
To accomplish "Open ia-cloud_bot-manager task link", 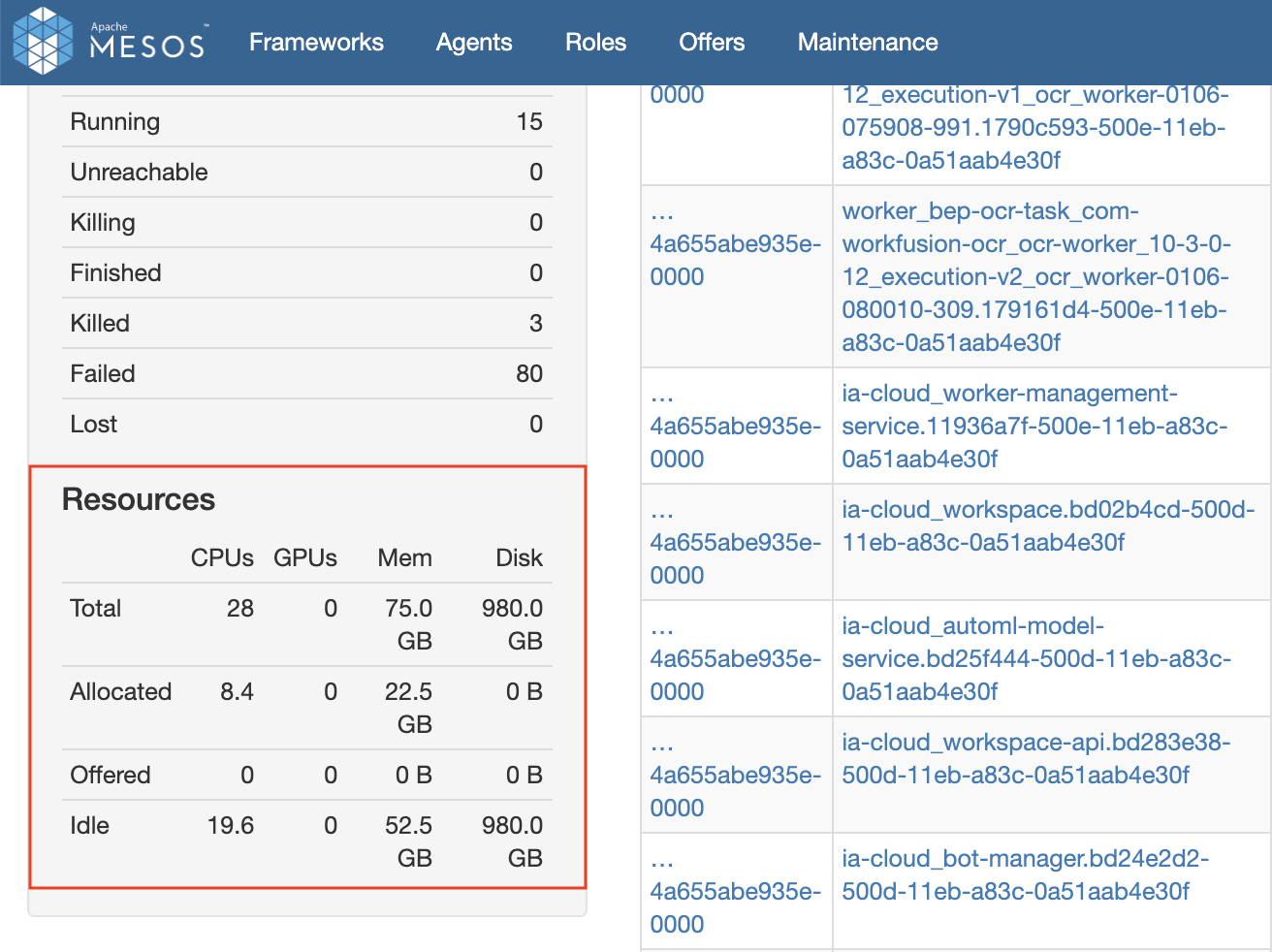I will [1025, 874].
